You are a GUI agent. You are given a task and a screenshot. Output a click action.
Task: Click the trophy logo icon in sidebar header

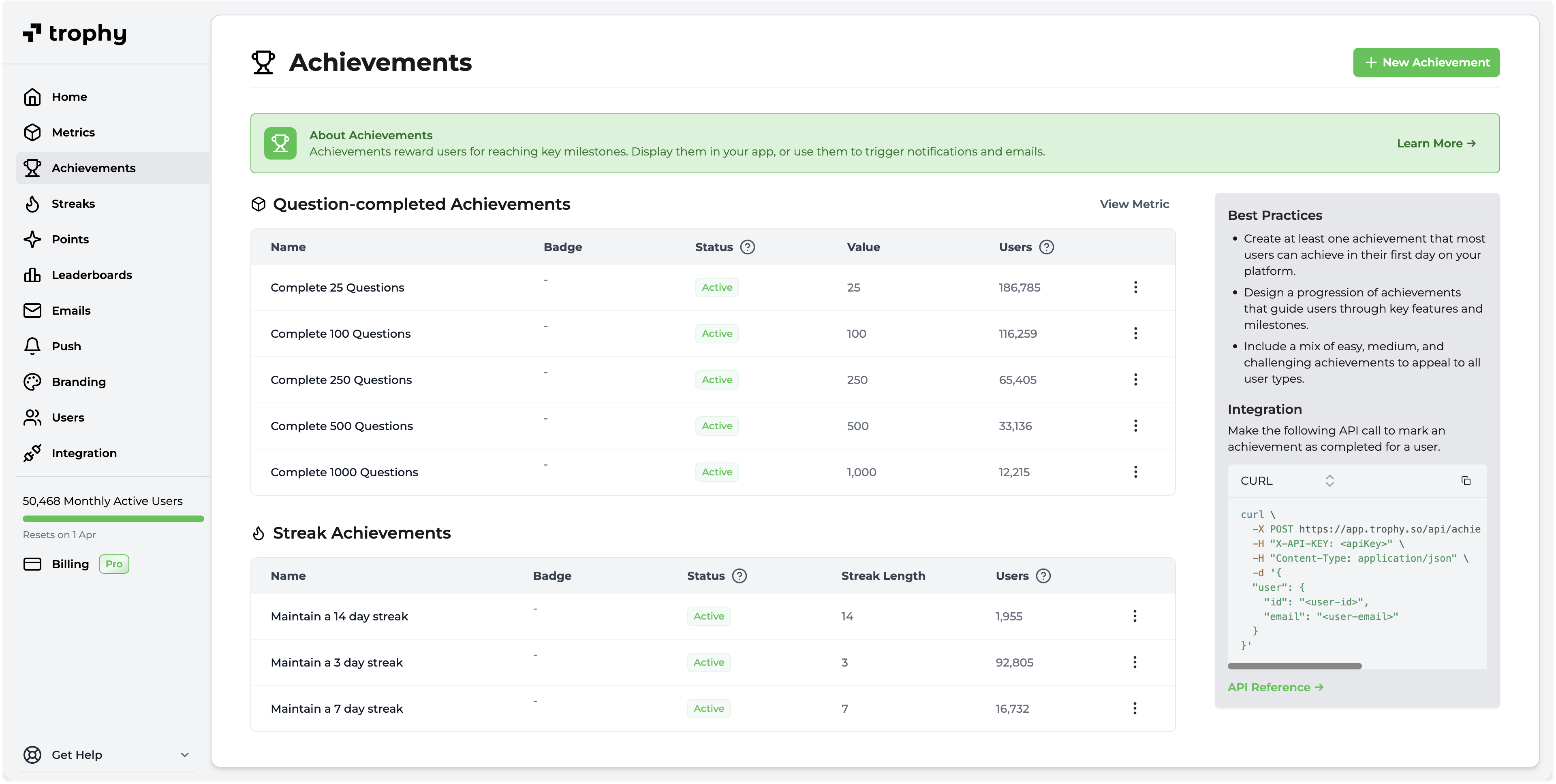(32, 32)
